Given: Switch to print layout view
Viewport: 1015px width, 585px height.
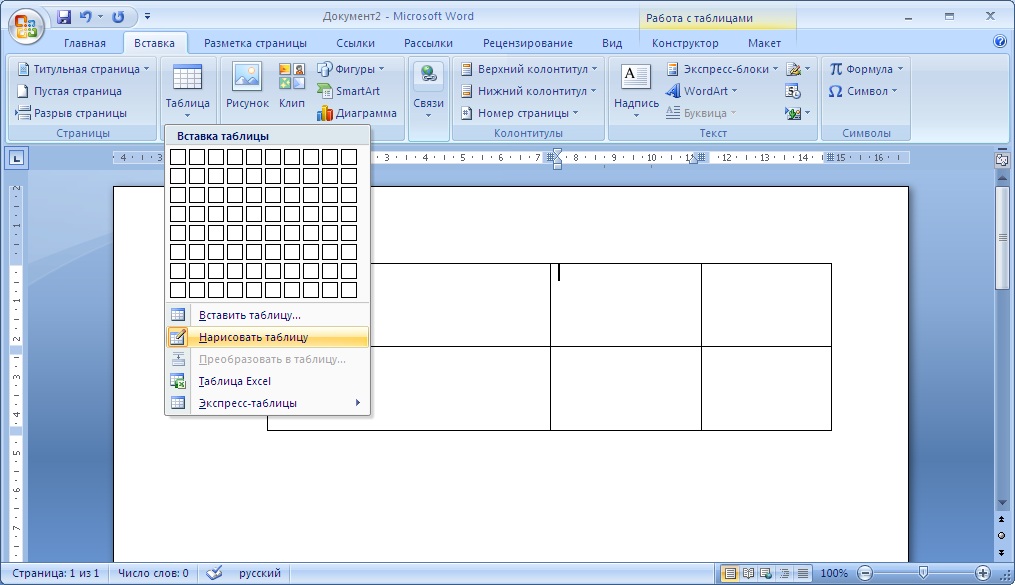Looking at the screenshot, I should [x=730, y=573].
